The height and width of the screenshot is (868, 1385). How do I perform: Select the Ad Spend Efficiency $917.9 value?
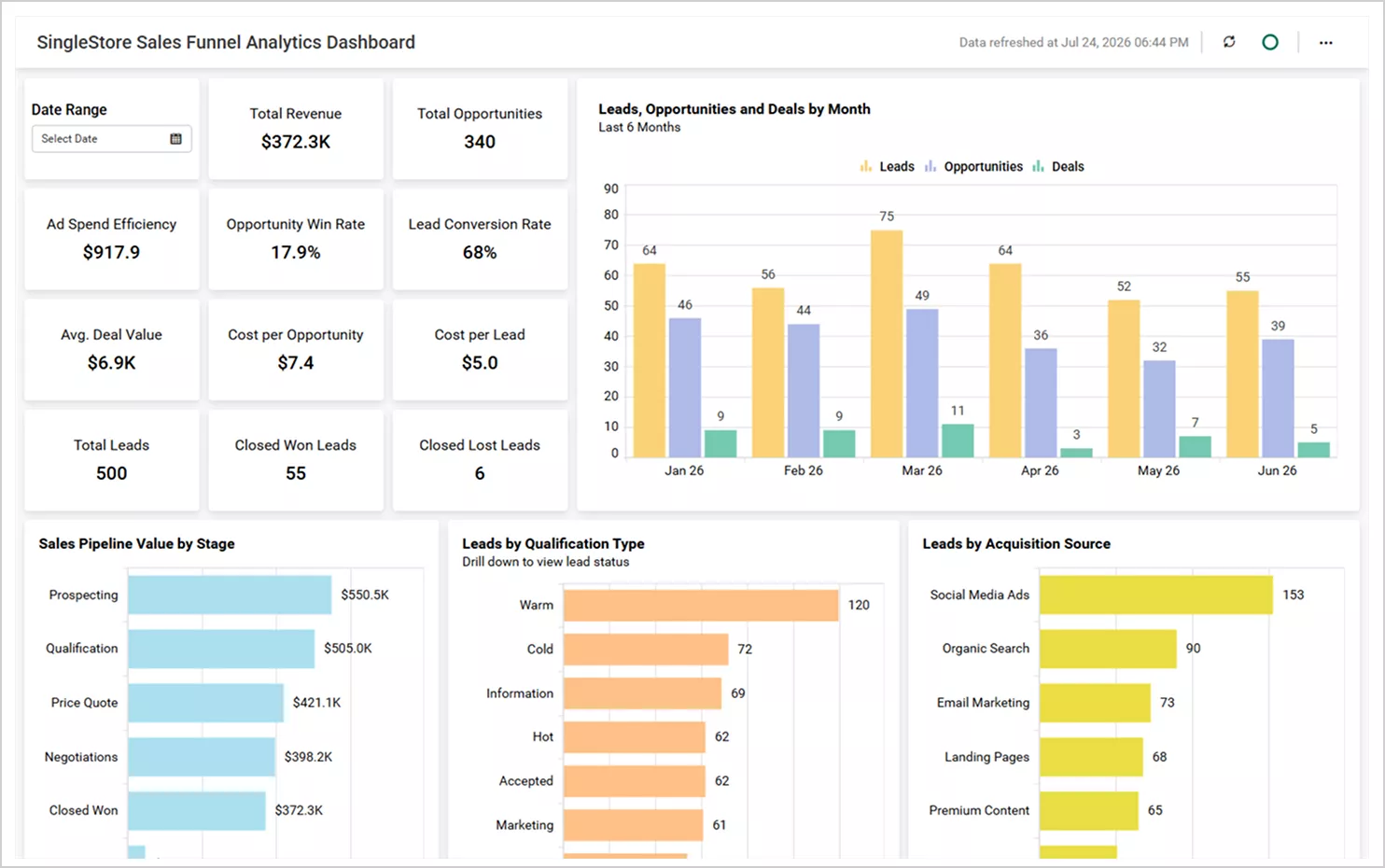111,252
